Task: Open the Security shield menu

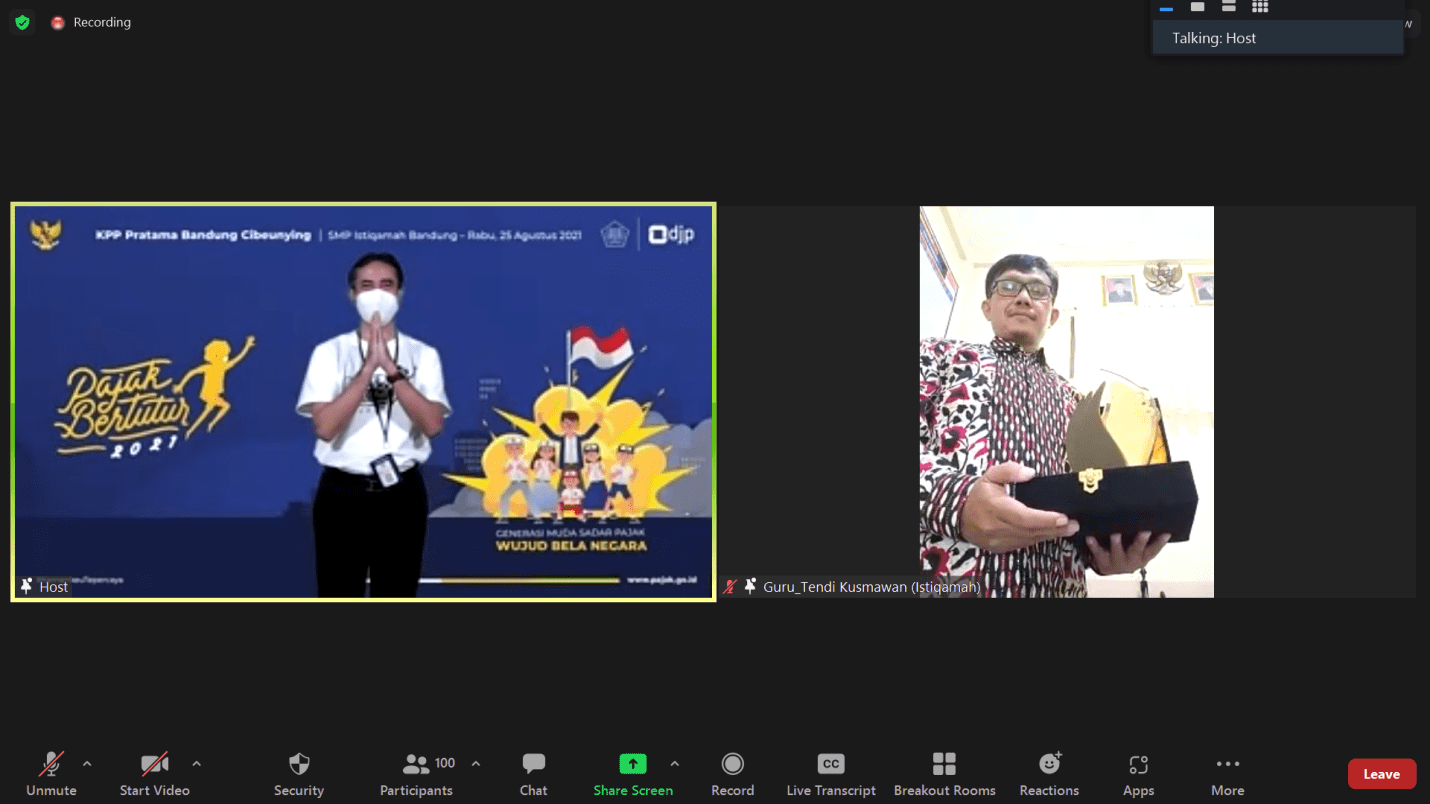Action: [x=299, y=773]
